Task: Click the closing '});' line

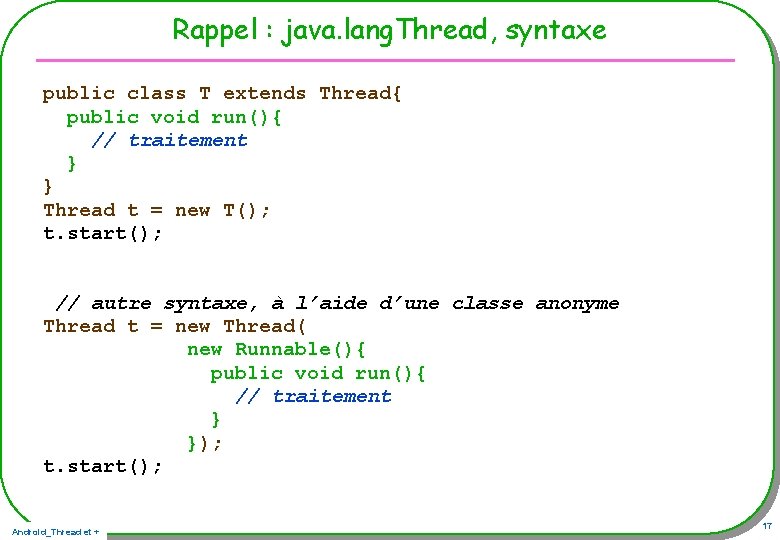Action: (204, 443)
